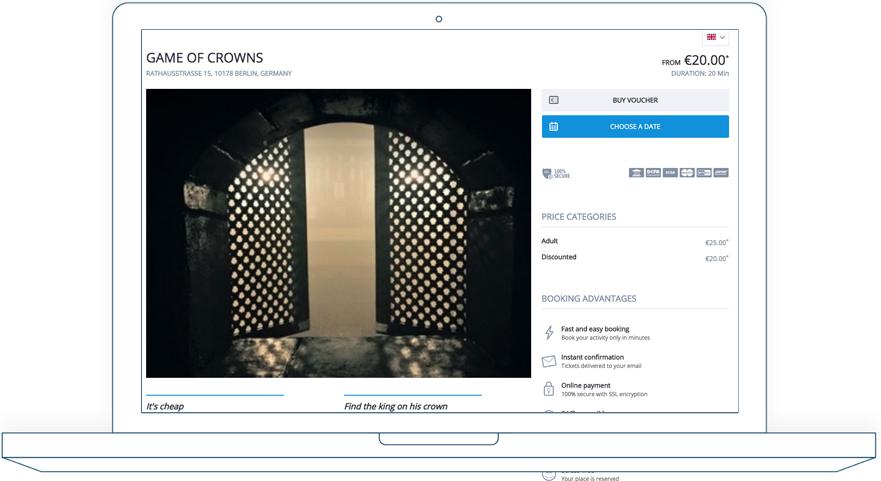
Task: Click the voucher ticket icon
Action: click(553, 100)
